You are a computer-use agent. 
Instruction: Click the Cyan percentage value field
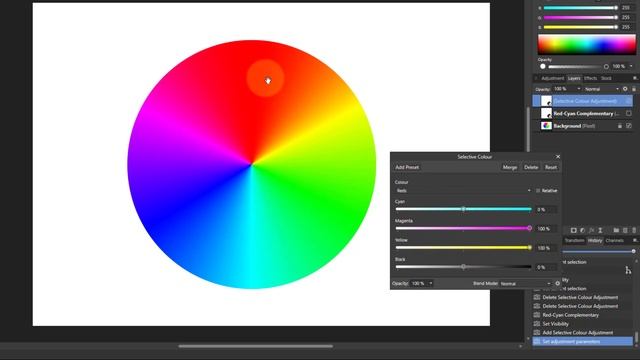(x=546, y=209)
